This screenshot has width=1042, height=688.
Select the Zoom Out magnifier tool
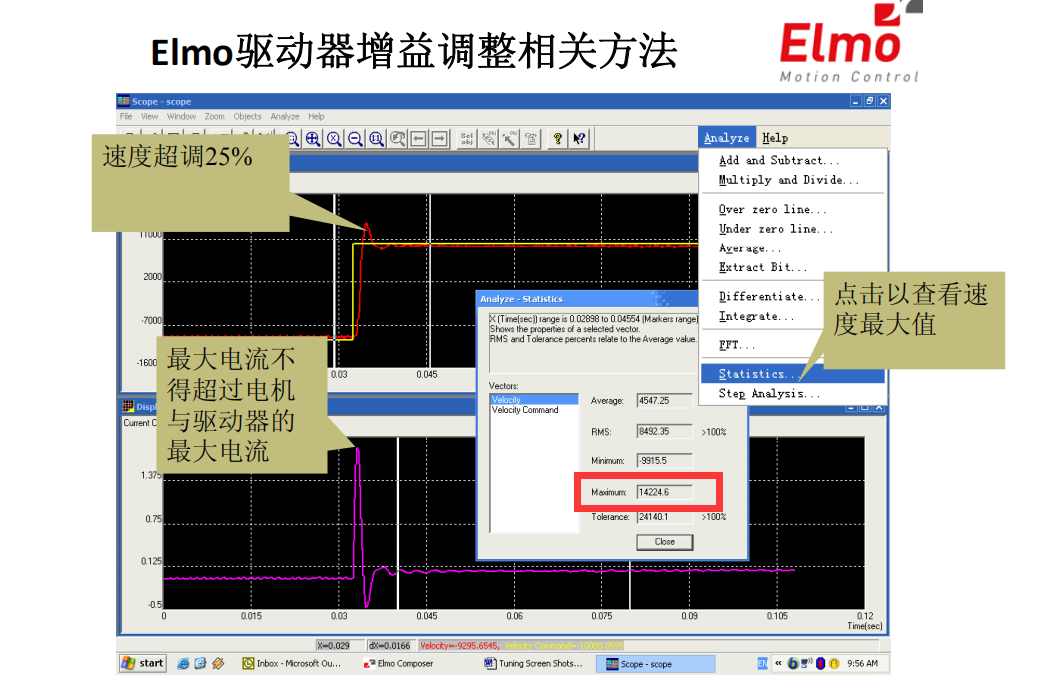pos(353,138)
